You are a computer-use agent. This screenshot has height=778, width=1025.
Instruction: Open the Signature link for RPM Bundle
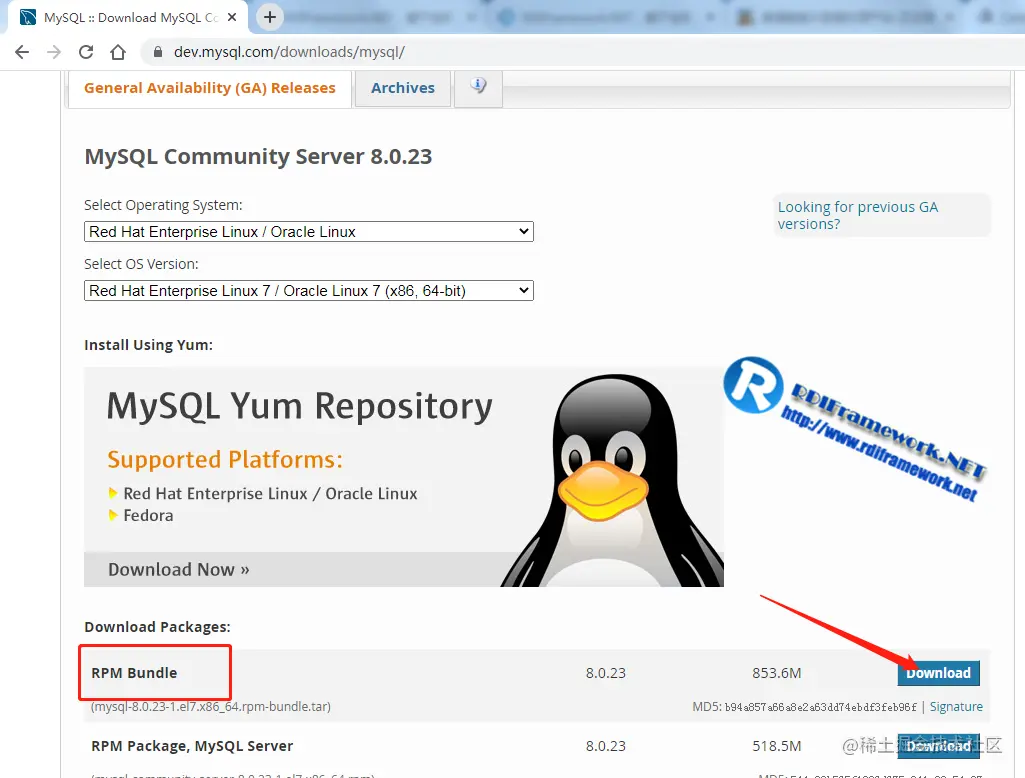(956, 707)
